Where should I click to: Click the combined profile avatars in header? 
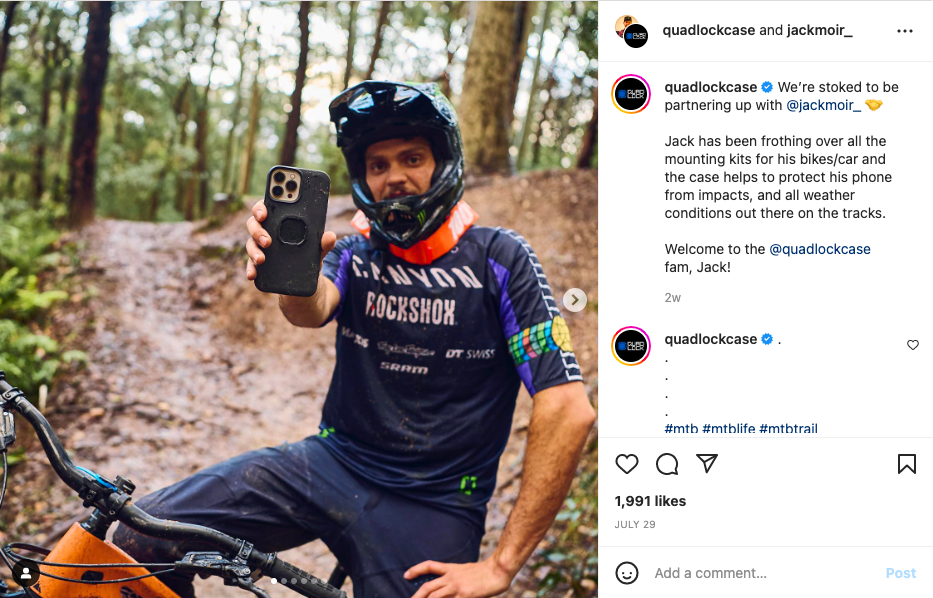(632, 31)
